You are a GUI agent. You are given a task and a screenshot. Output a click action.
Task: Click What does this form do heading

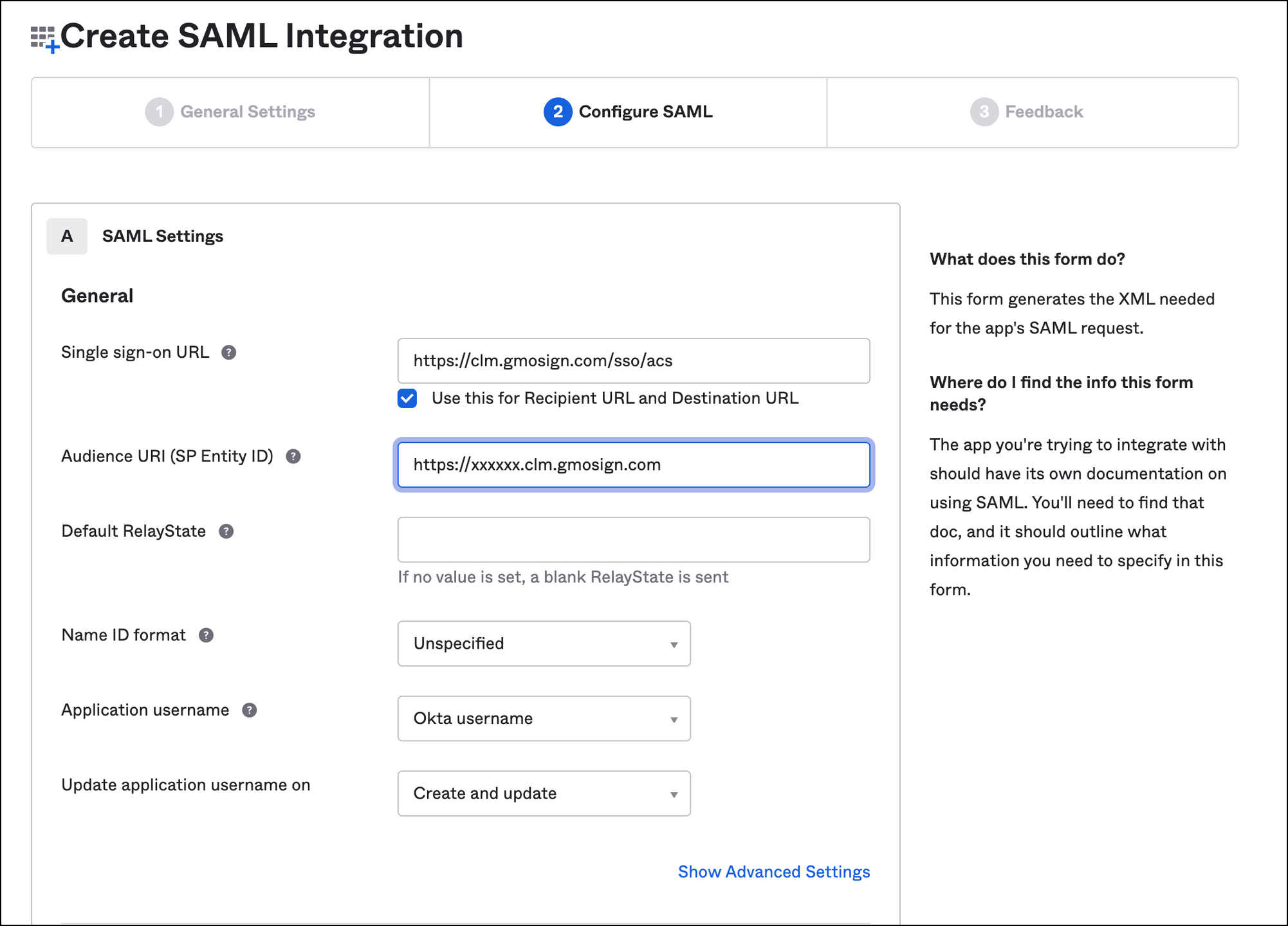point(1027,259)
